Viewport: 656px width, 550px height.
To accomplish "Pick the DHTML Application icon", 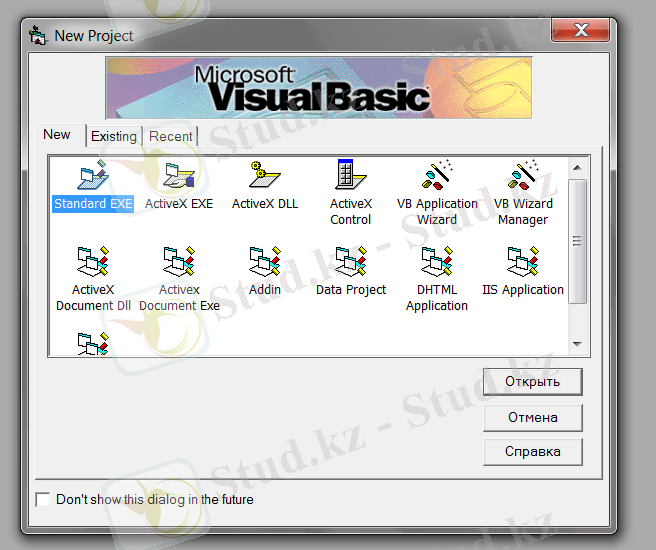I will (x=437, y=261).
